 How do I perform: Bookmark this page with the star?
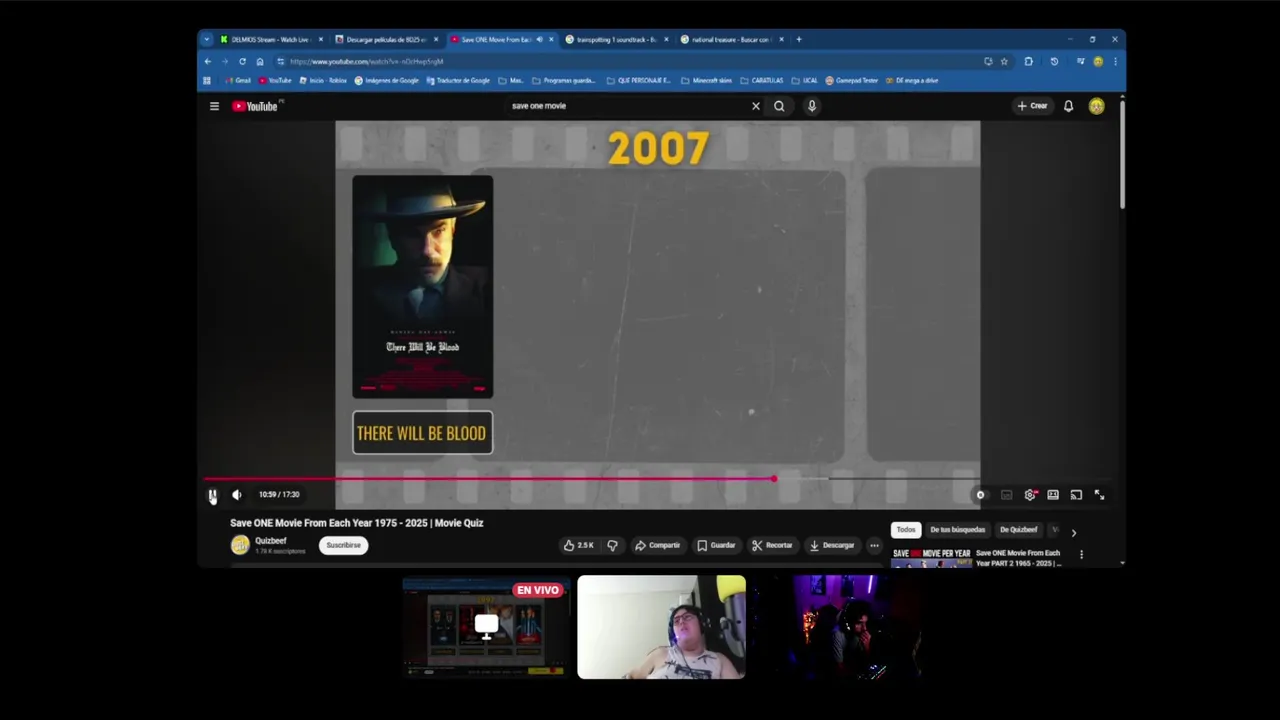point(1004,61)
